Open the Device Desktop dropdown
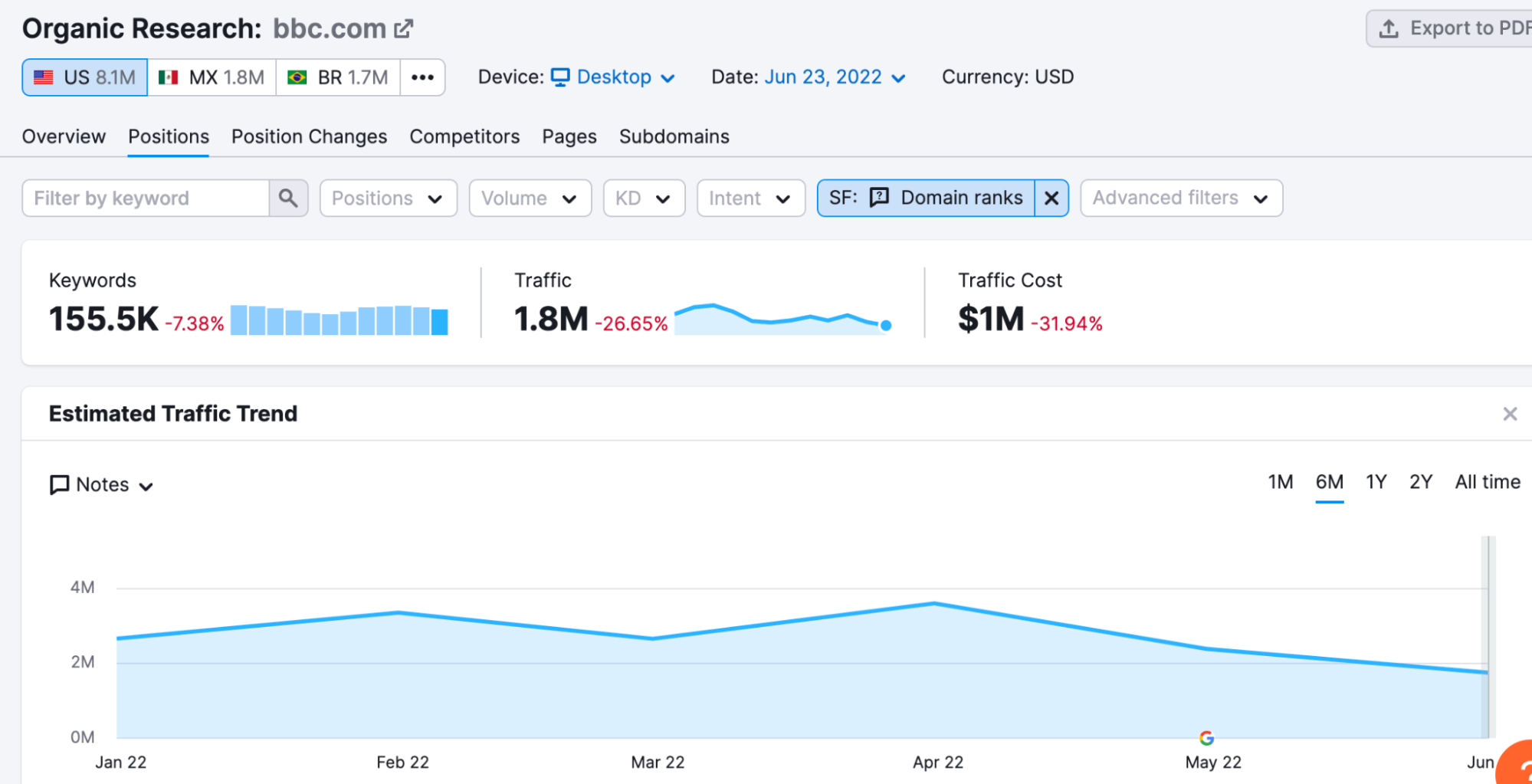This screenshot has height=784, width=1532. click(613, 77)
